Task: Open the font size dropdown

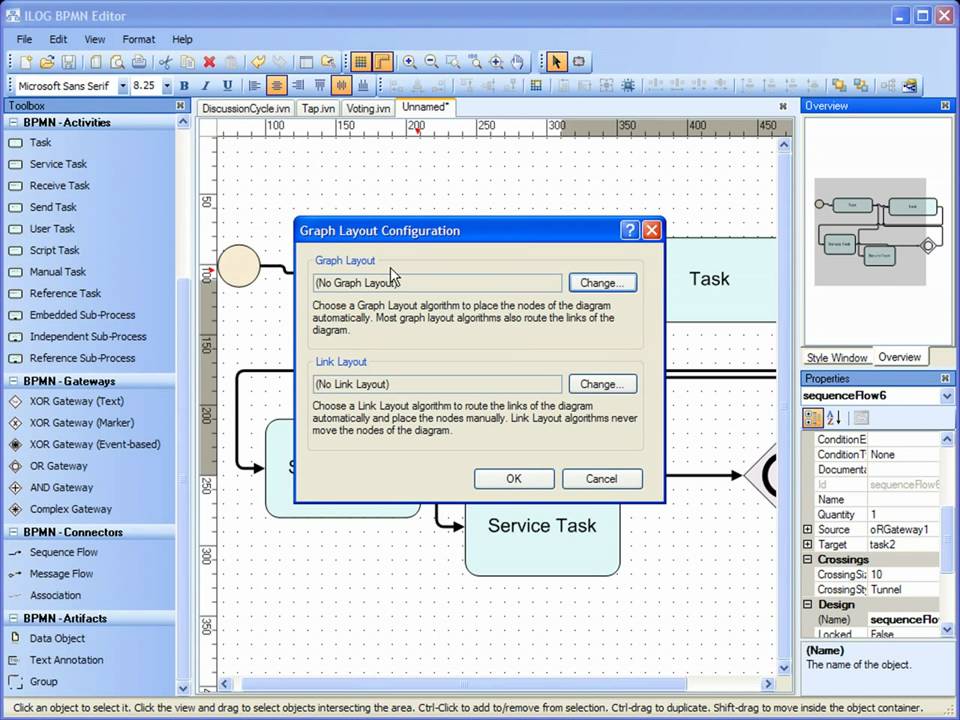Action: coord(167,86)
